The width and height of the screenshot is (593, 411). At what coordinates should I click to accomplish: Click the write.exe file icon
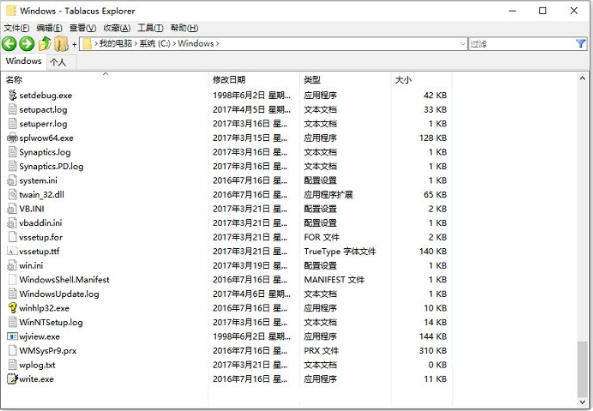(12, 378)
